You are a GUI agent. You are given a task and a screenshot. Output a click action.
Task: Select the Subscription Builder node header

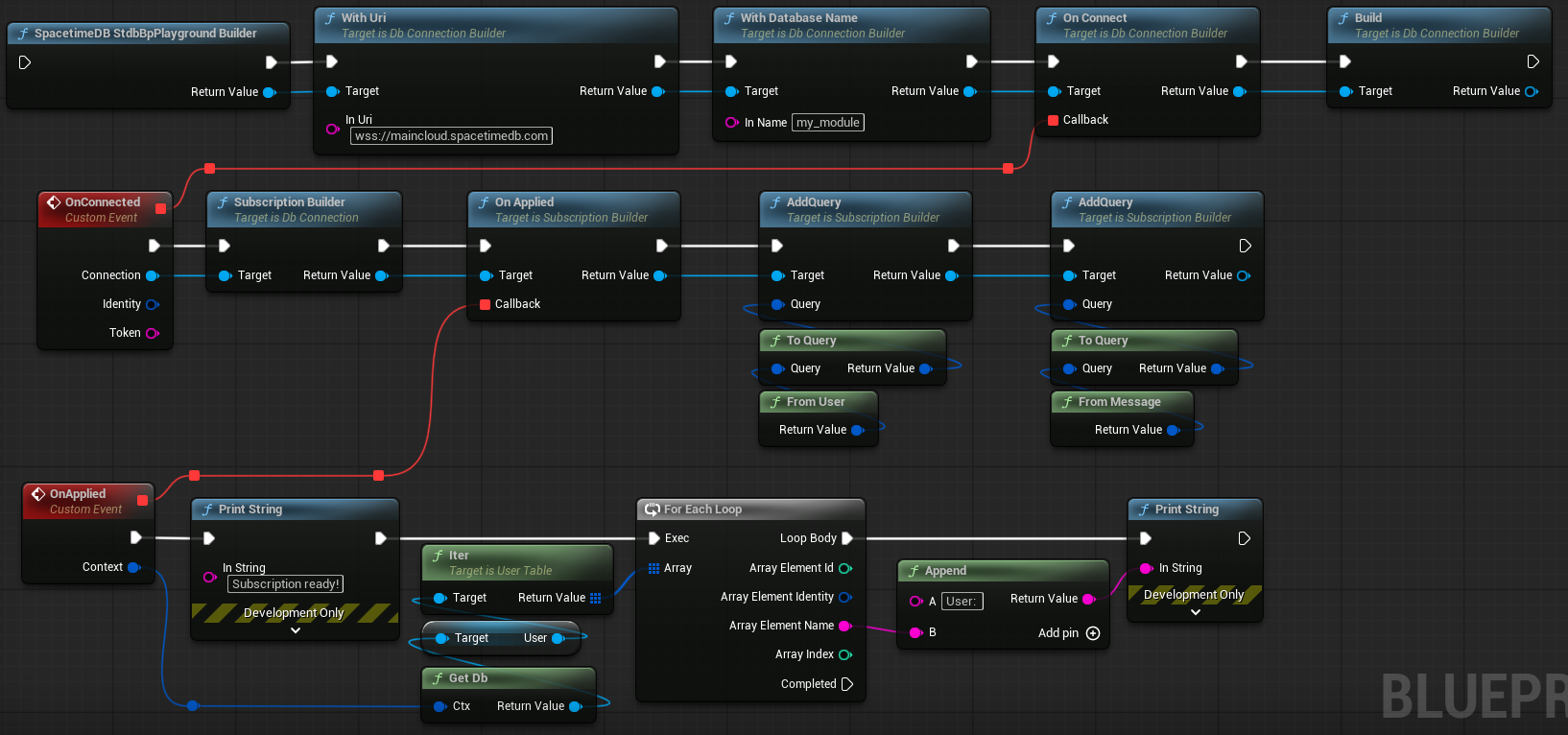tap(304, 209)
